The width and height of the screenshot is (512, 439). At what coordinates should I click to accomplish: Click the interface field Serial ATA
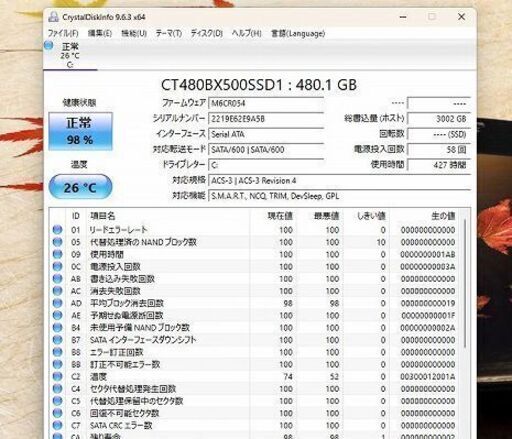266,134
